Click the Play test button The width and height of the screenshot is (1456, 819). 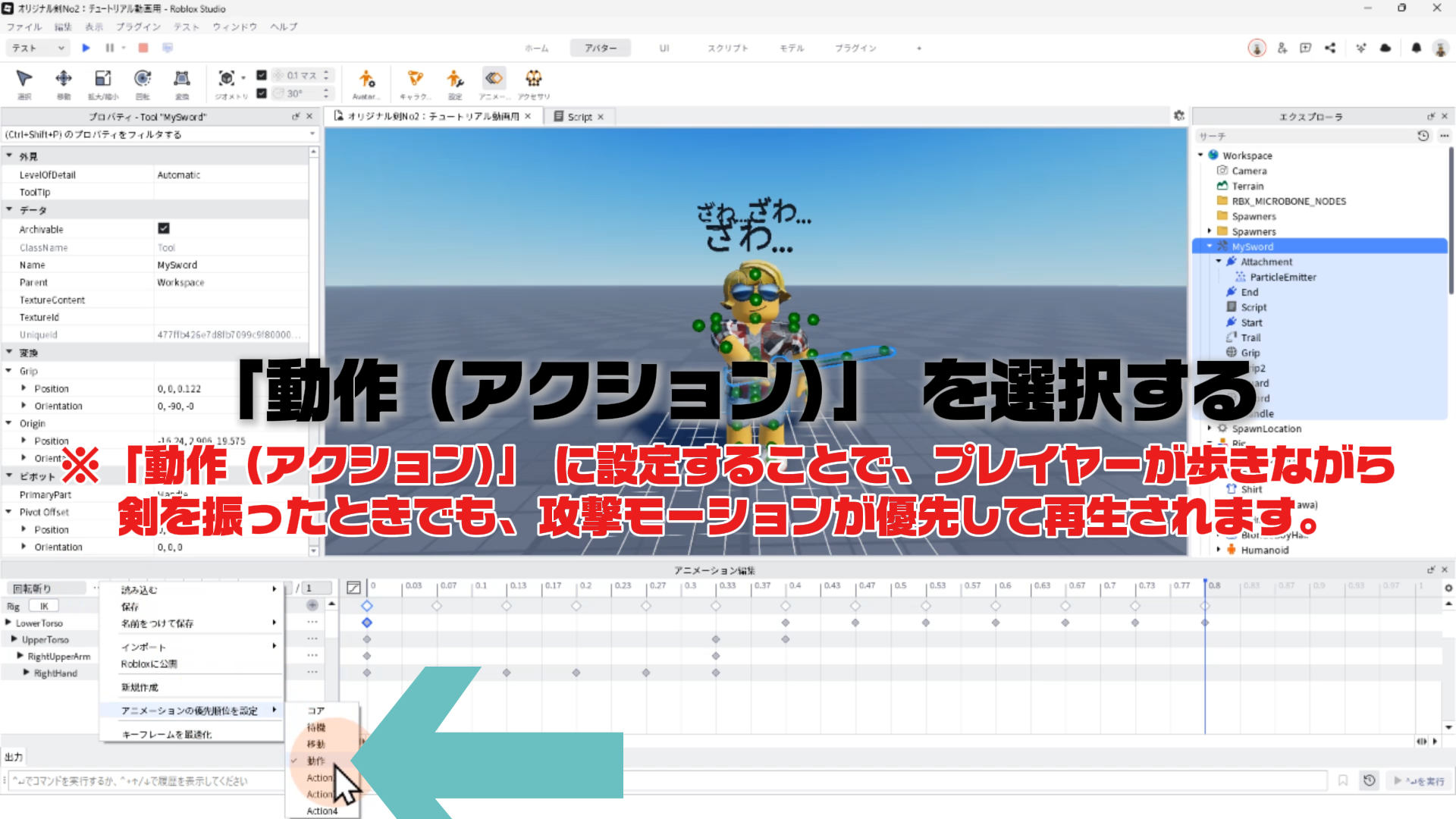[86, 48]
